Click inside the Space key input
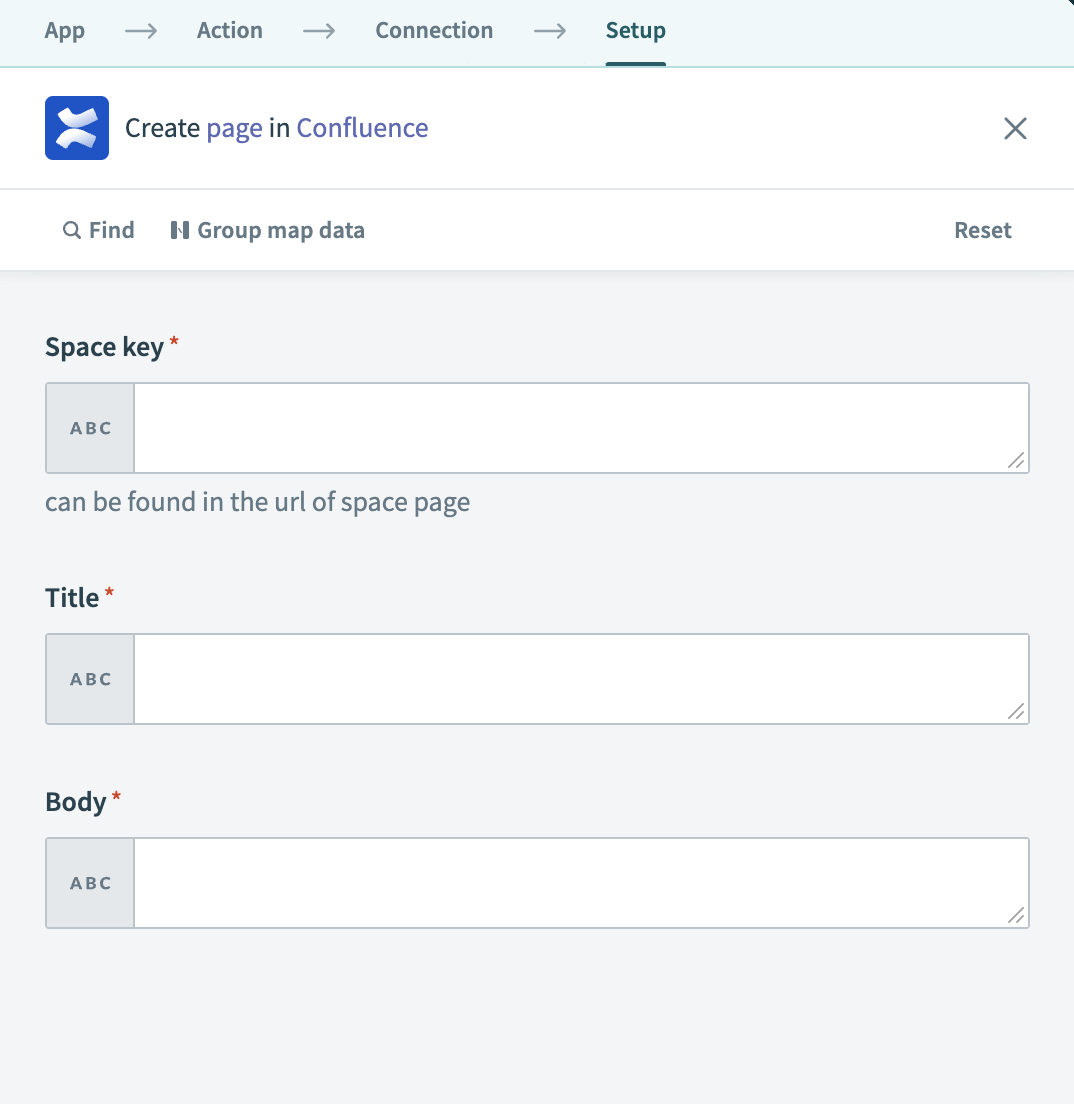1074x1104 pixels. 580,427
